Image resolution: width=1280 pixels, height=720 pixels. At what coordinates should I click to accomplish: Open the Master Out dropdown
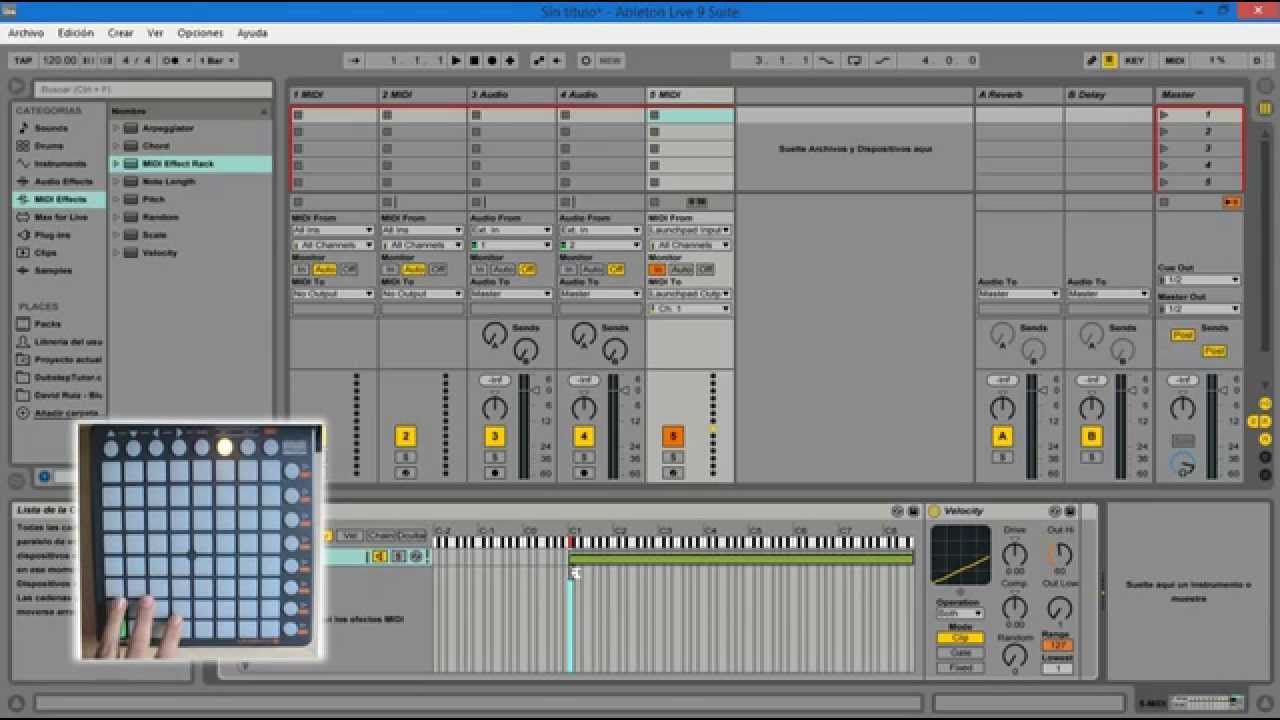pyautogui.click(x=1200, y=309)
